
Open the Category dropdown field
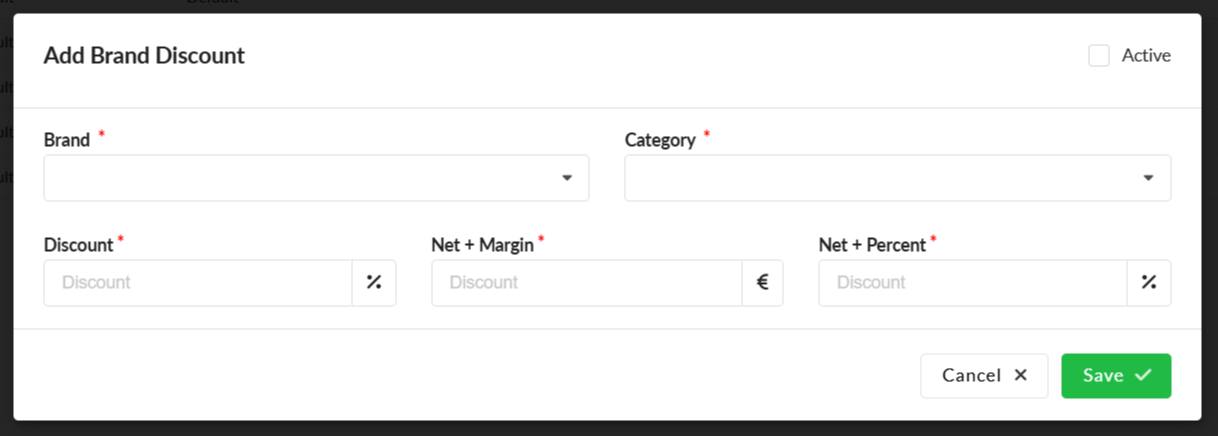pyautogui.click(x=880, y=178)
